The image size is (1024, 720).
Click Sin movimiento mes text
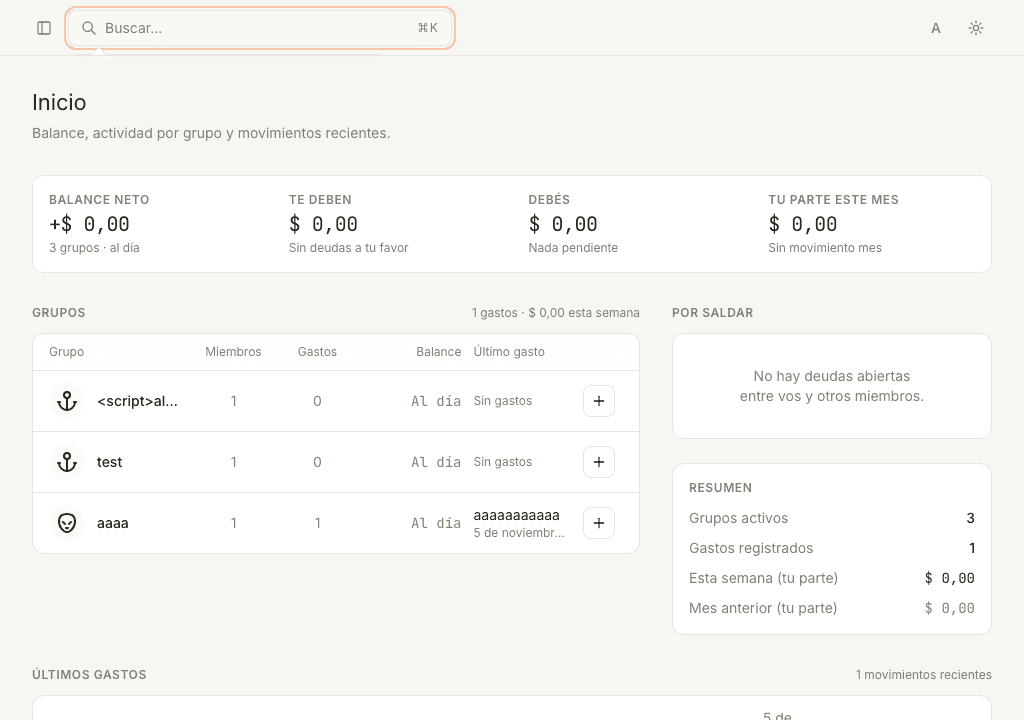(x=825, y=248)
